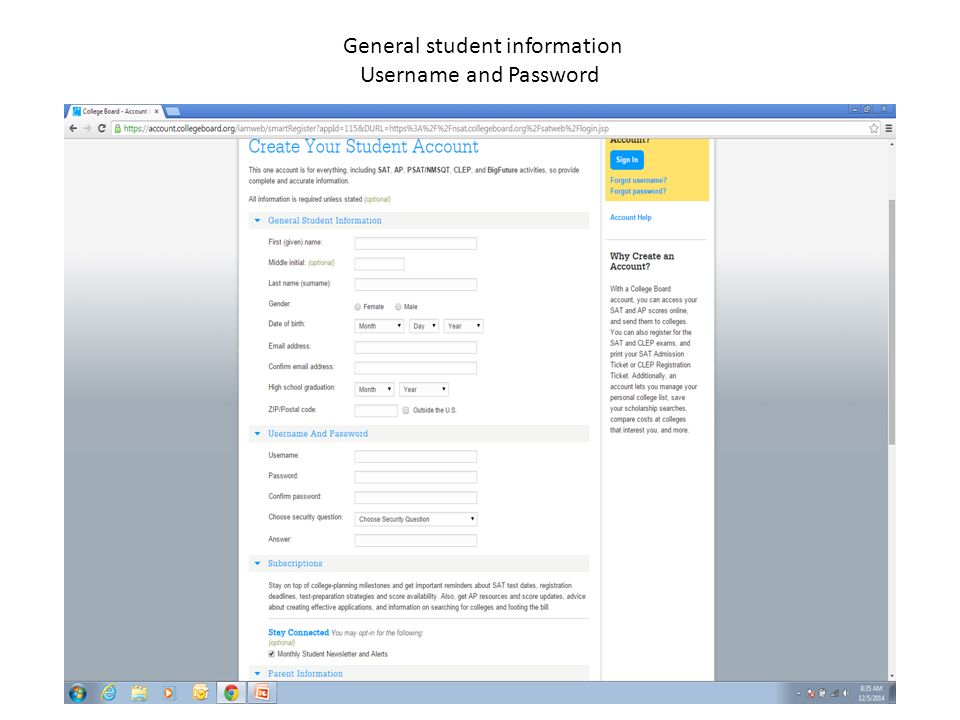Collapse the Subscriptions section

point(257,563)
